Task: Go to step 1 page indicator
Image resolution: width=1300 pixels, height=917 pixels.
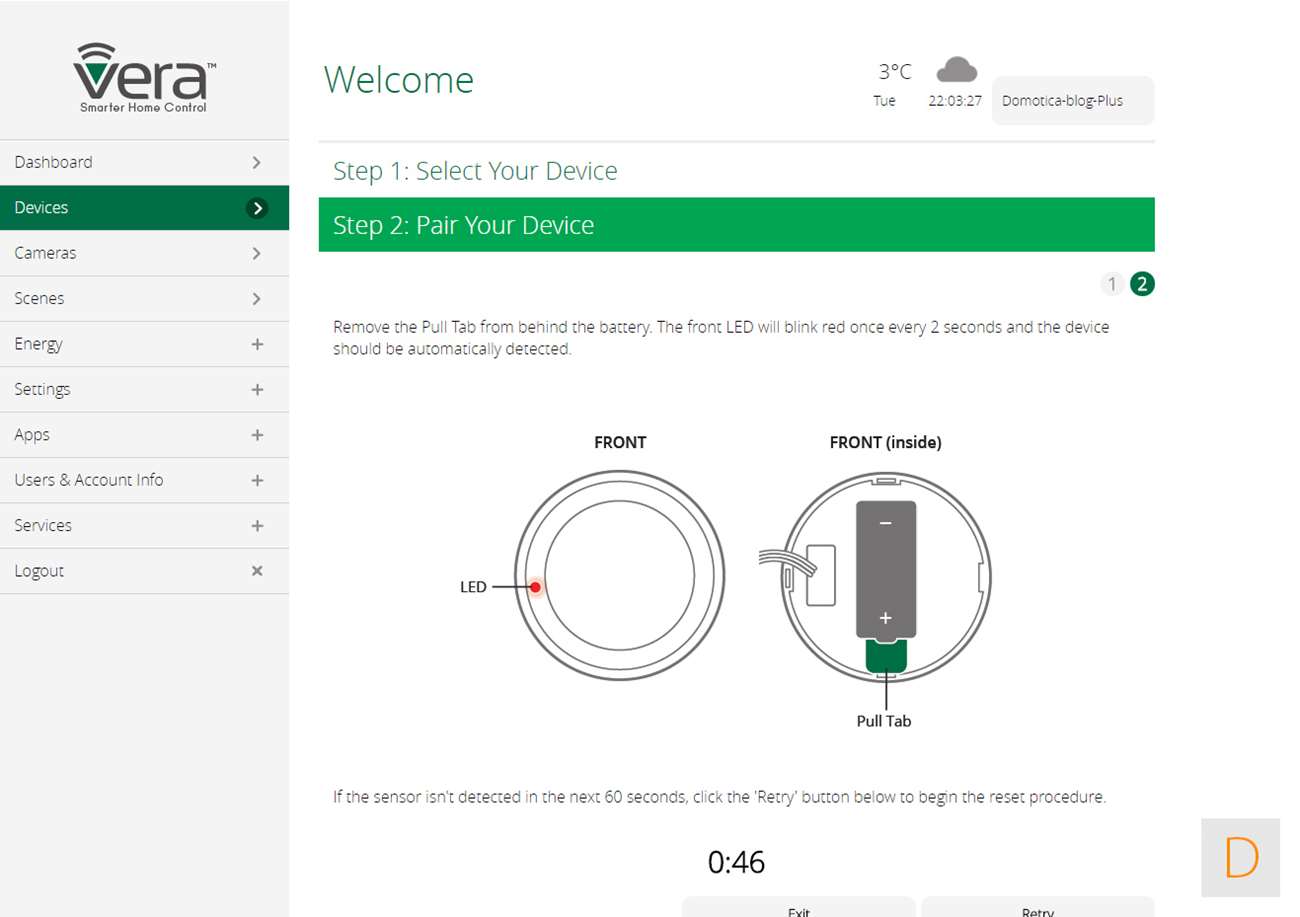Action: tap(1111, 284)
